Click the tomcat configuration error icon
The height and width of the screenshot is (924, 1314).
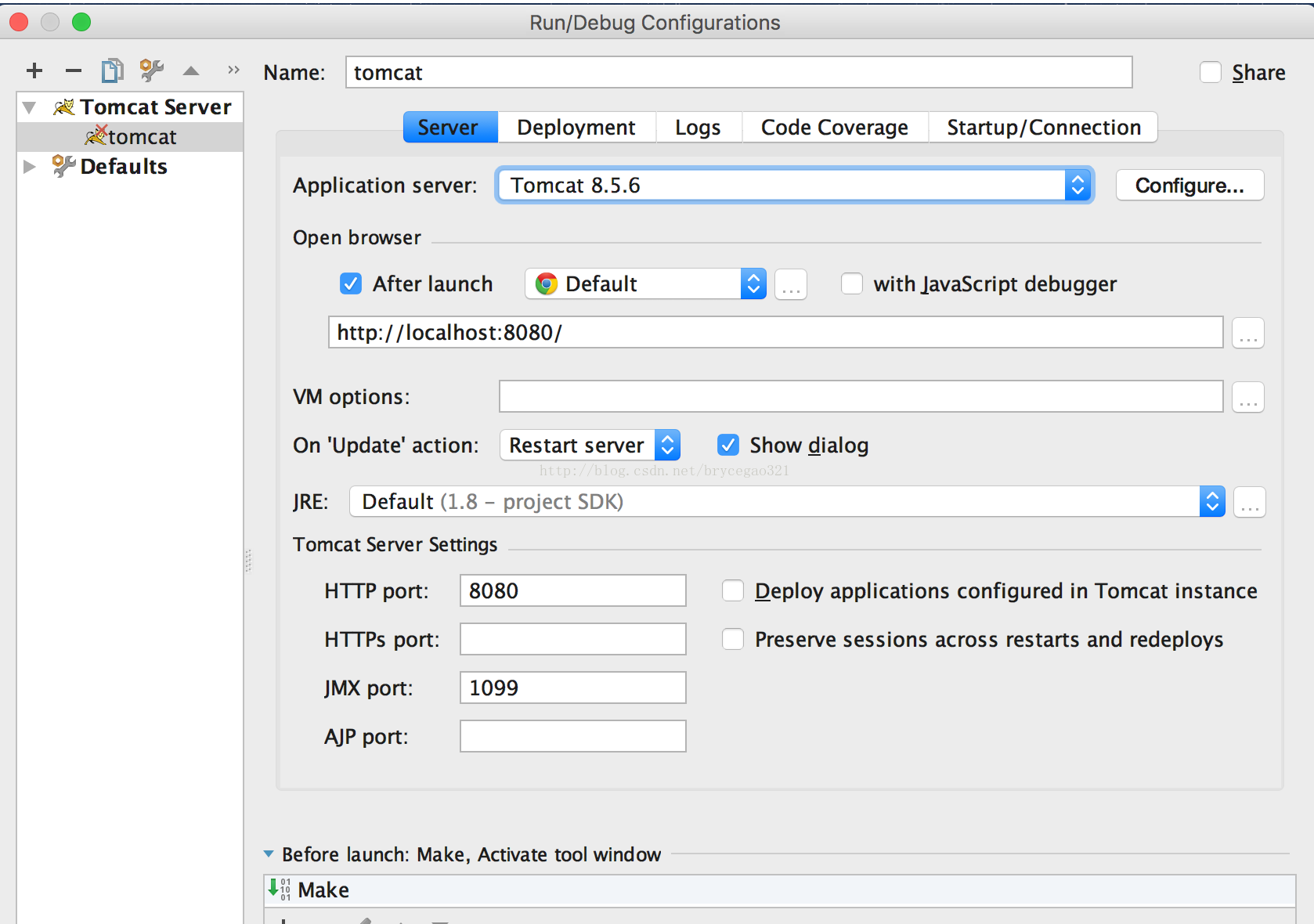[96, 135]
